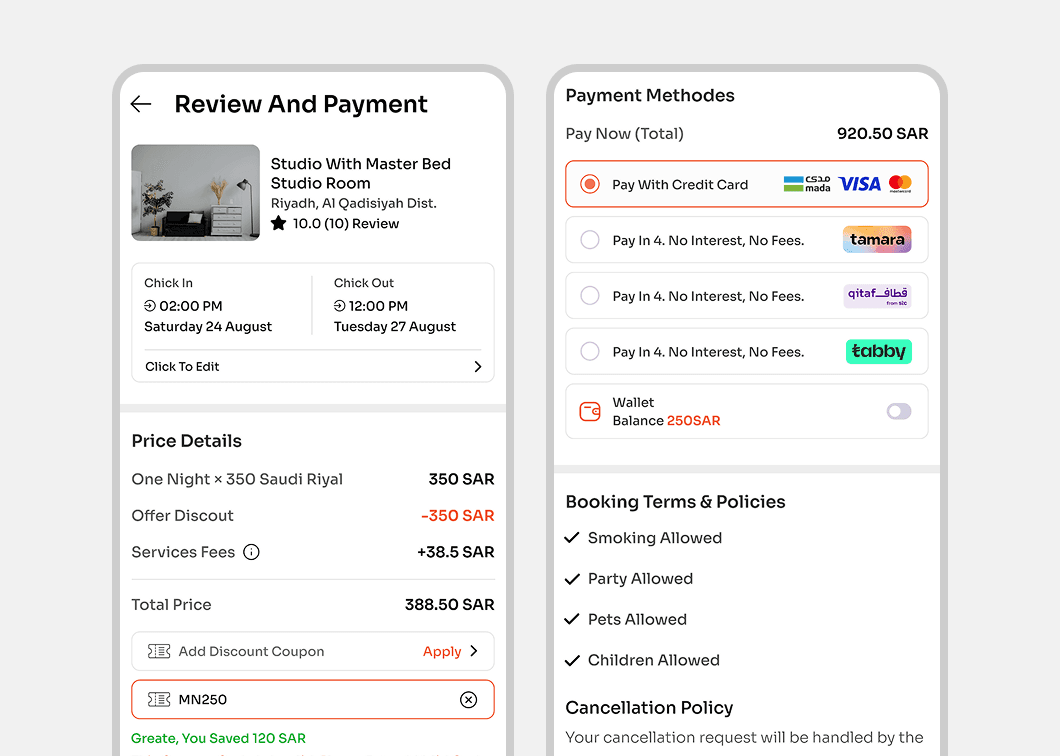Clear the MN250 coupon with the X icon
1060x756 pixels.
pyautogui.click(x=468, y=700)
